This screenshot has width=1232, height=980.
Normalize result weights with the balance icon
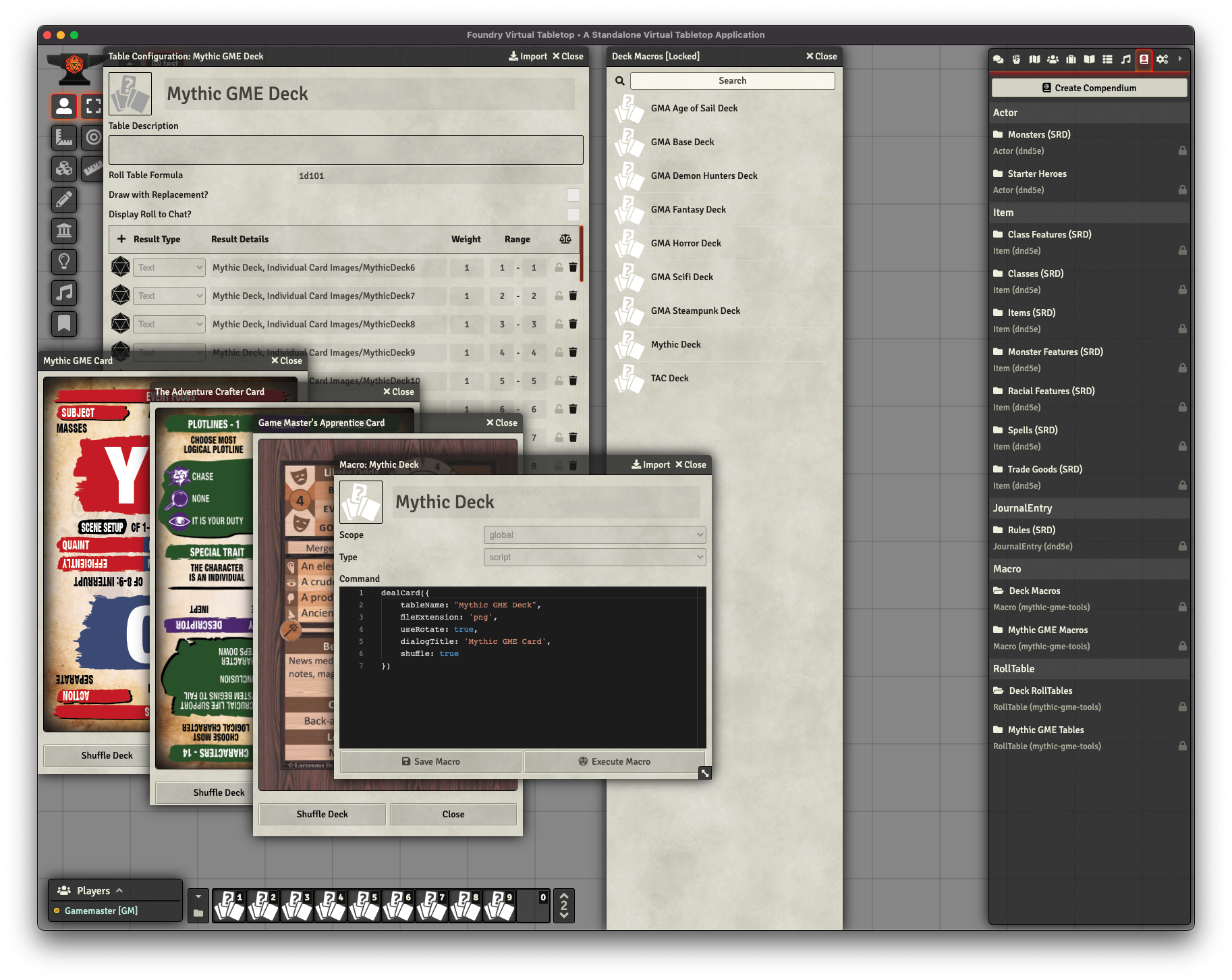point(565,239)
